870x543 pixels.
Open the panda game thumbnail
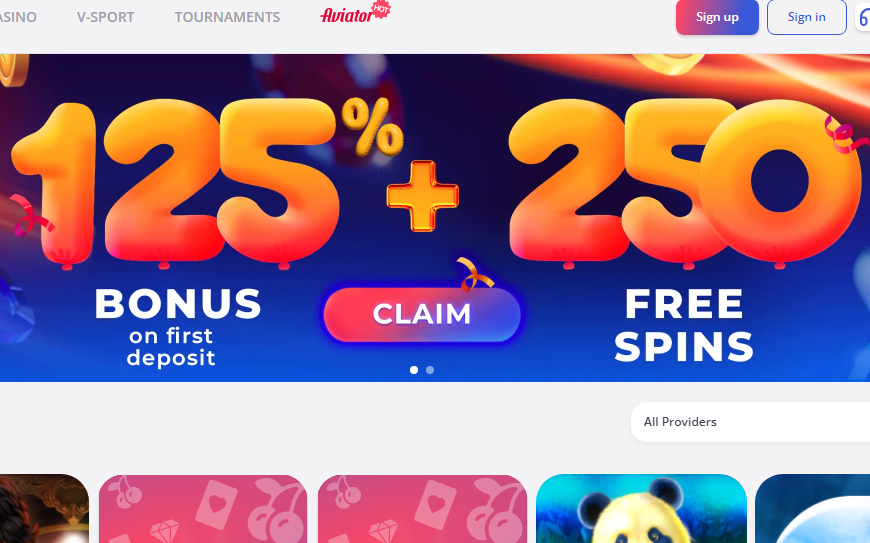(641, 509)
